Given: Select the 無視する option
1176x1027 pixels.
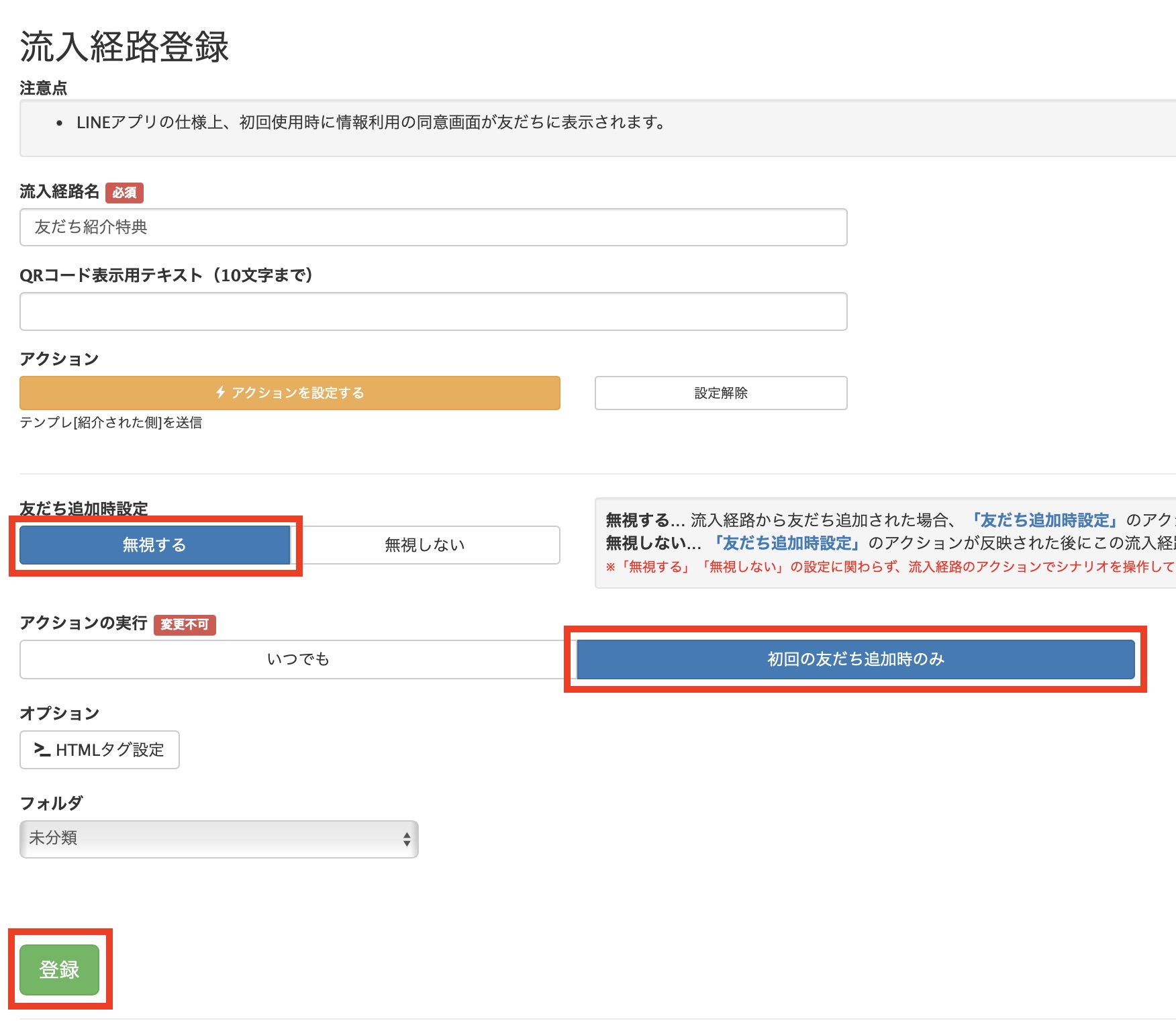Looking at the screenshot, I should 154,545.
